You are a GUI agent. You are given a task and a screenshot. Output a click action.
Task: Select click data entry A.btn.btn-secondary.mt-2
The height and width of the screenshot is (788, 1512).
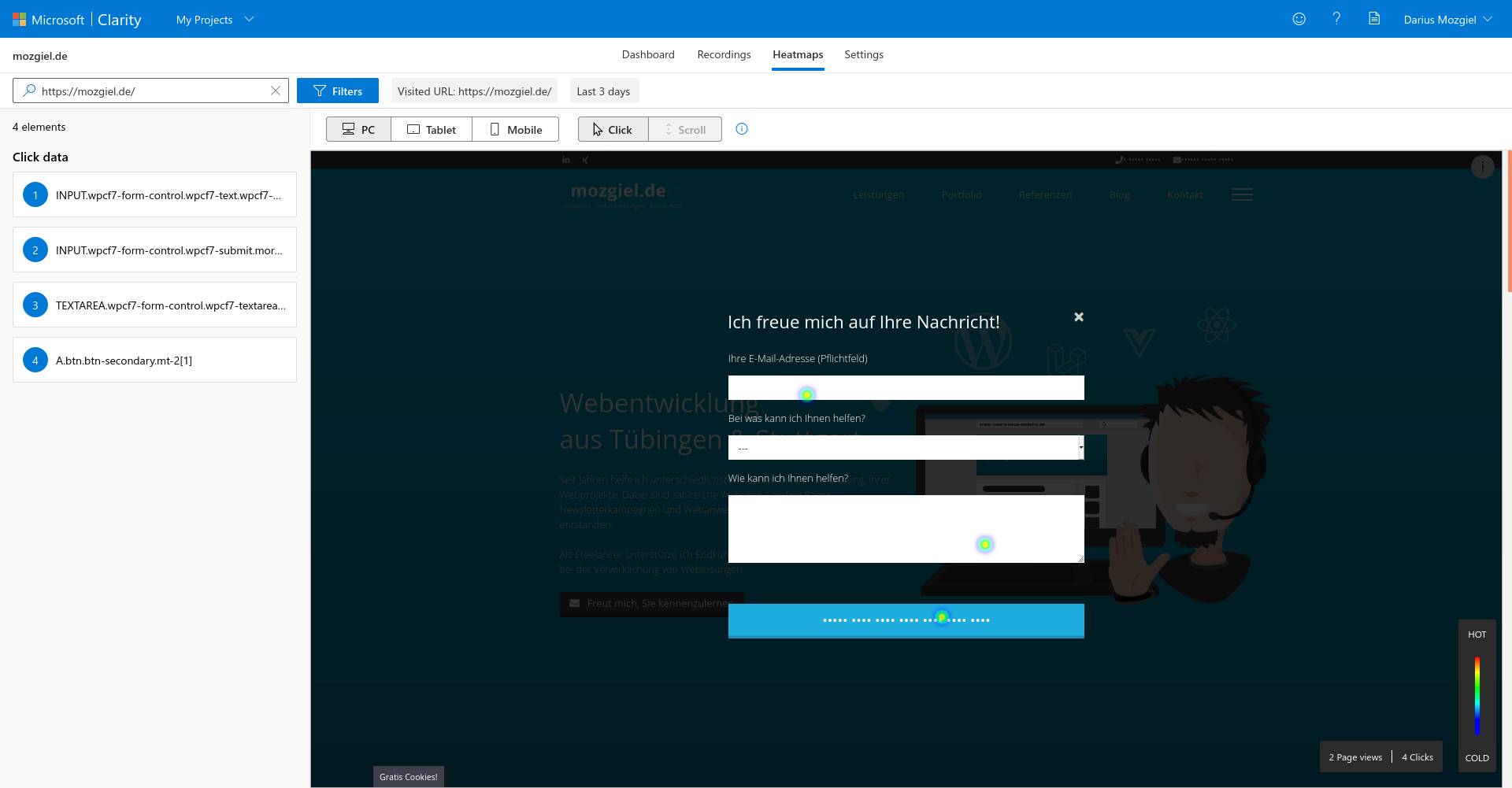pos(154,360)
